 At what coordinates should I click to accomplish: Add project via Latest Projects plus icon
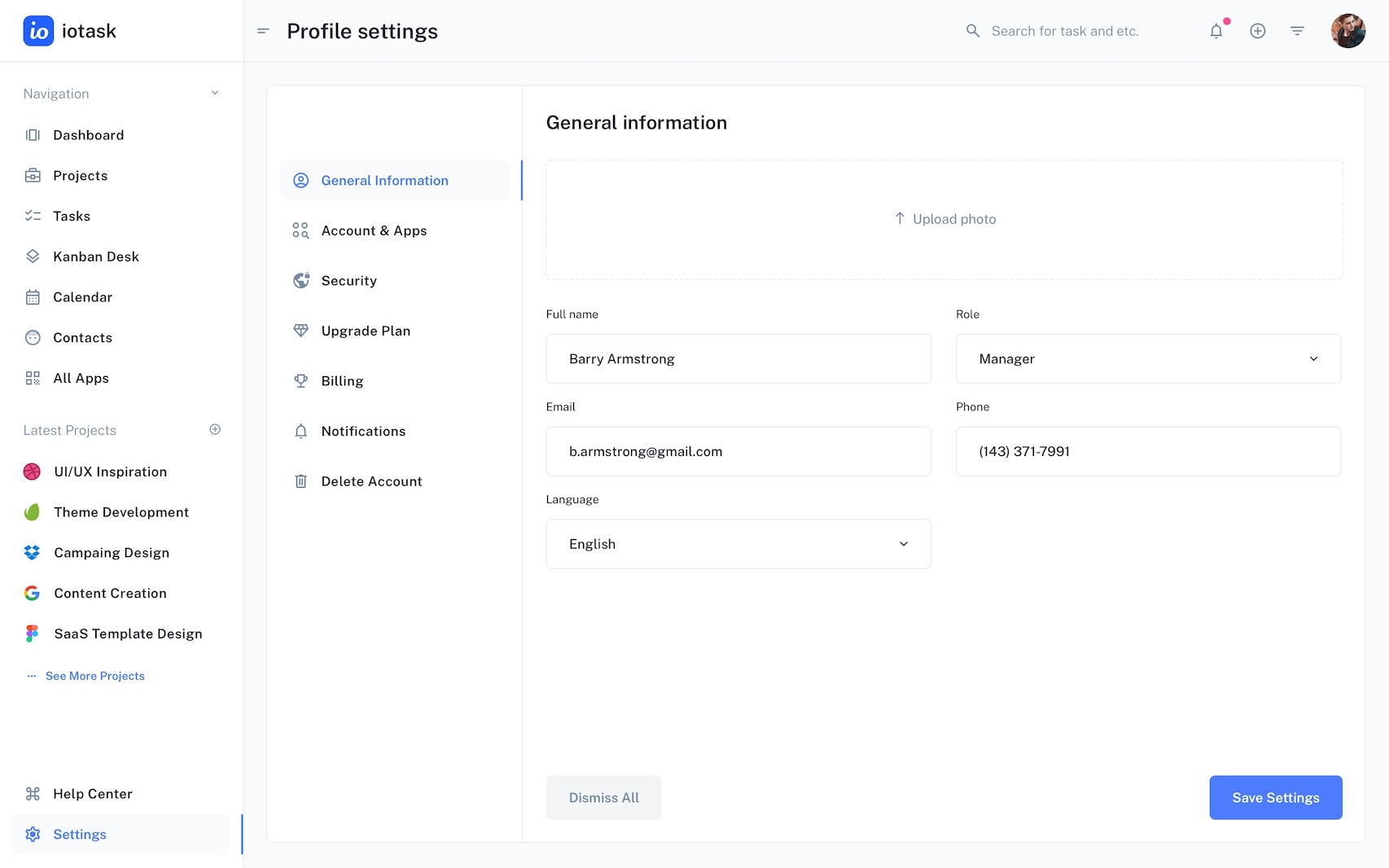point(215,429)
